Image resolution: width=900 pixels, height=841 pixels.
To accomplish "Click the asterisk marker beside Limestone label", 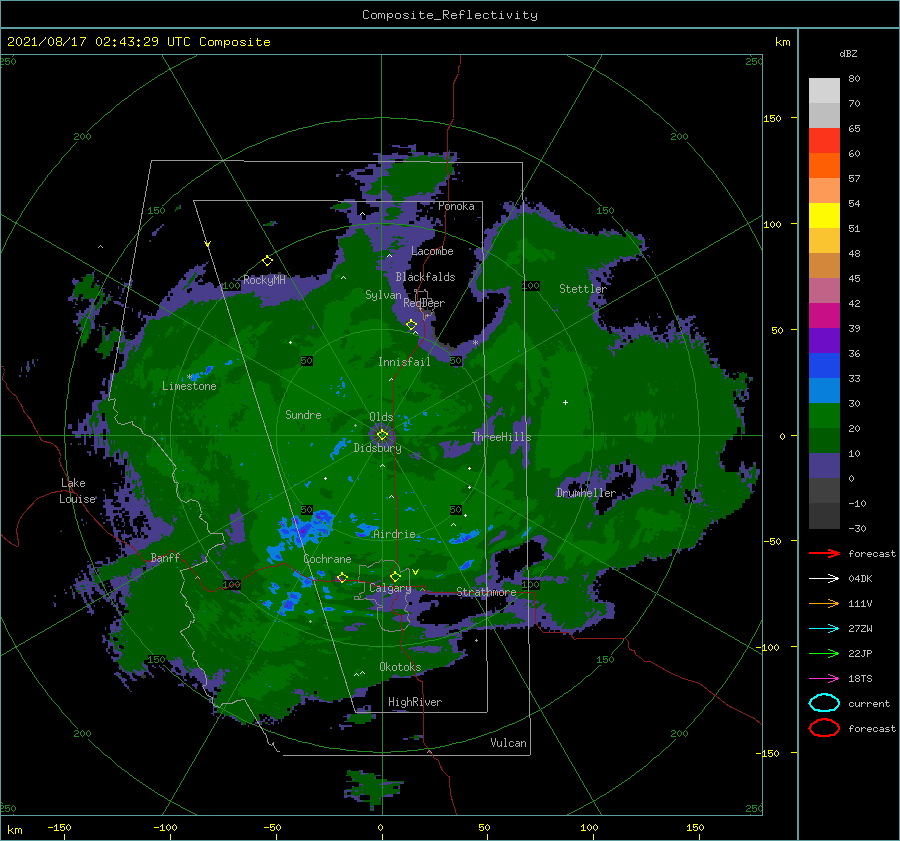I will pos(189,377).
